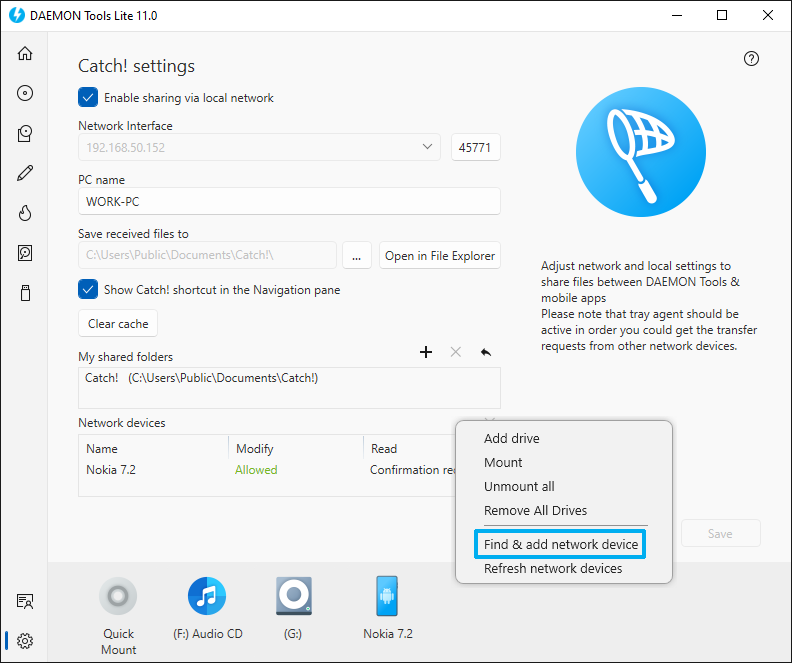Click the Confirmation value under Read
Image resolution: width=792 pixels, height=663 pixels.
point(413,470)
